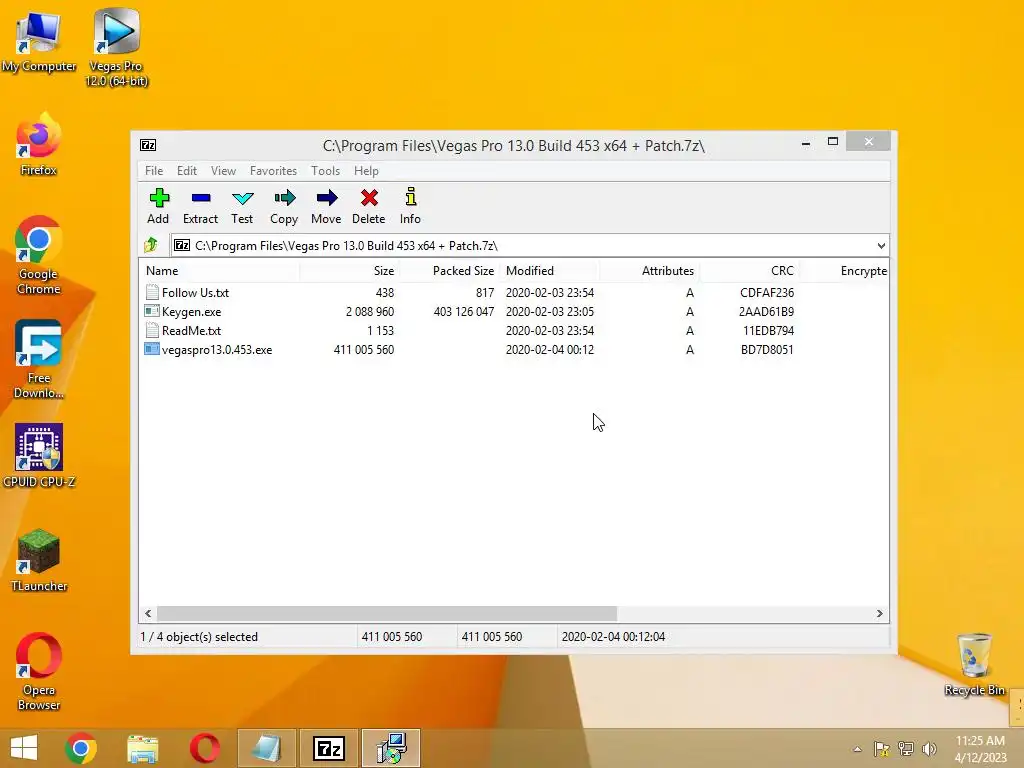Click ReadMe.txt size 1 153

point(380,330)
